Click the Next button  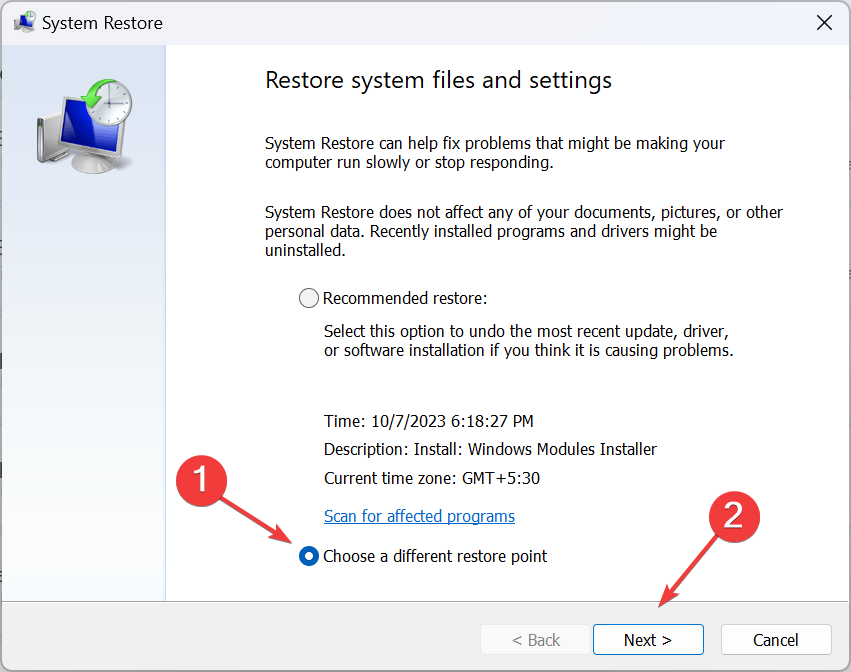[x=648, y=639]
